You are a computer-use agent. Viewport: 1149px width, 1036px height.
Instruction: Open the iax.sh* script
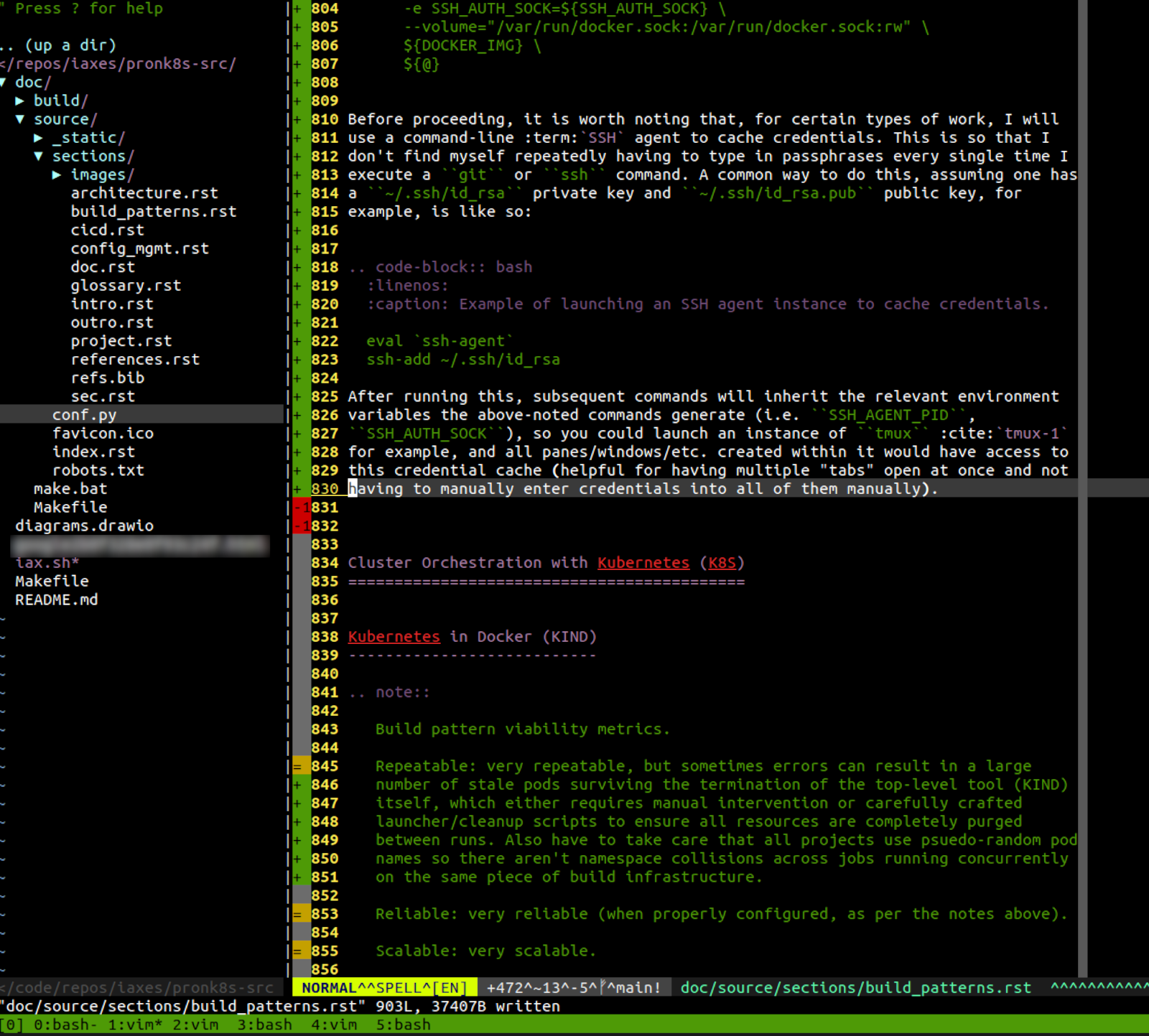(x=47, y=563)
